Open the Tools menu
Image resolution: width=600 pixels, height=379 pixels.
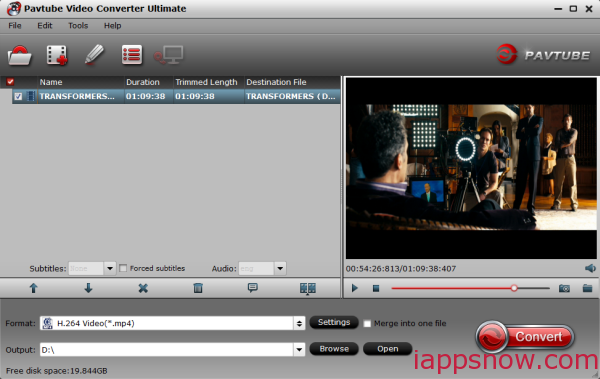click(x=78, y=26)
